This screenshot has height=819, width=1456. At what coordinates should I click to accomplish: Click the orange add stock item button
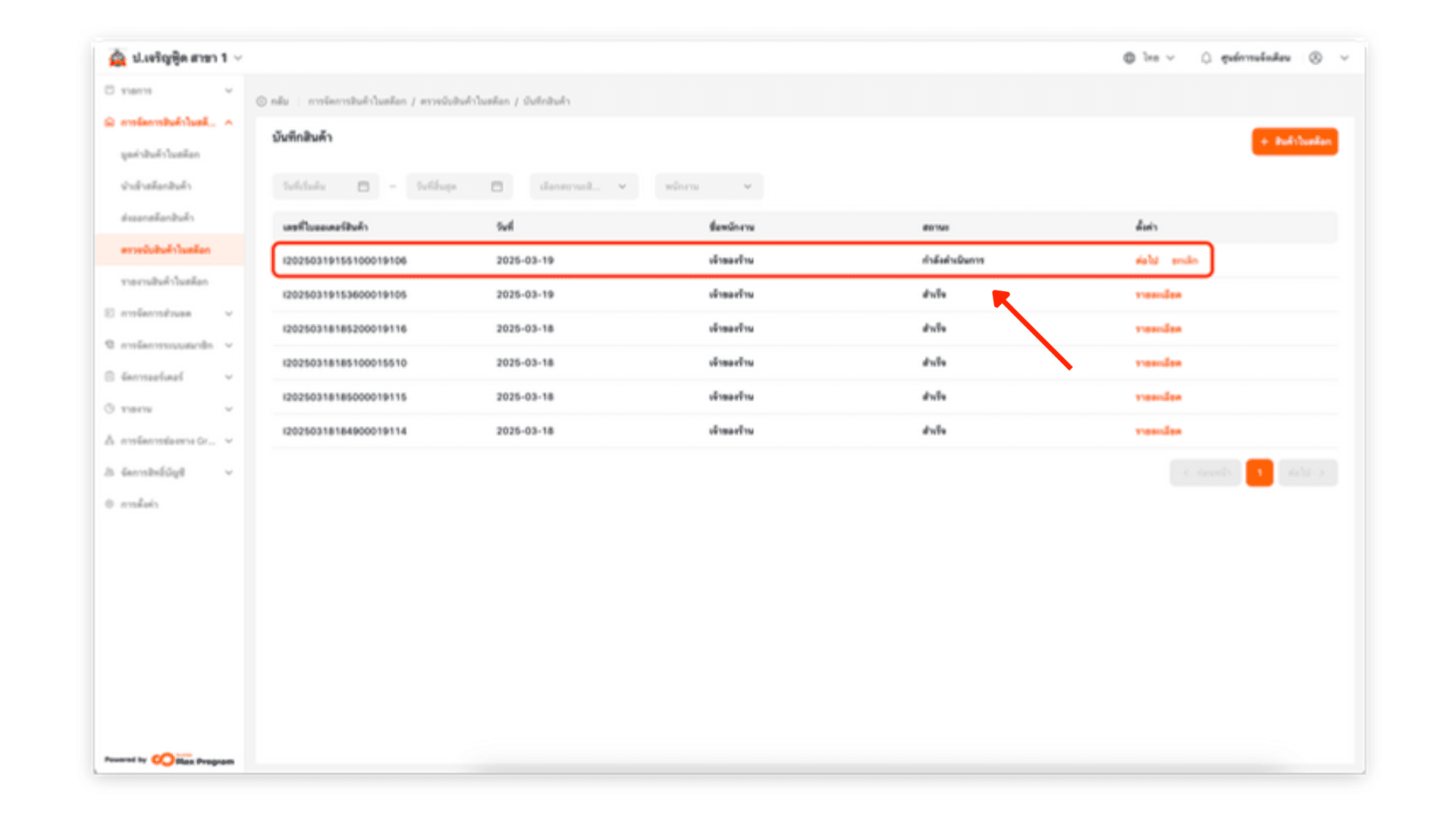click(1294, 142)
